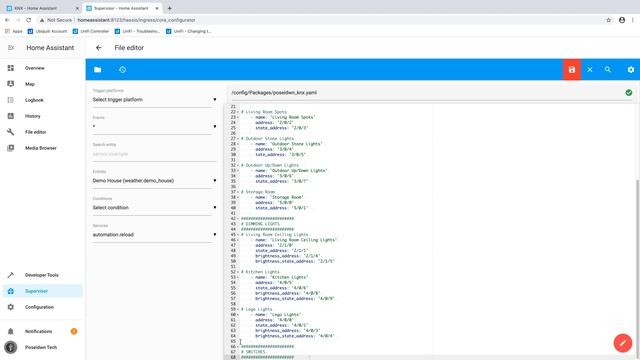This screenshot has height=360, width=640.
Task: Close the current file with X icon
Action: tap(590, 70)
